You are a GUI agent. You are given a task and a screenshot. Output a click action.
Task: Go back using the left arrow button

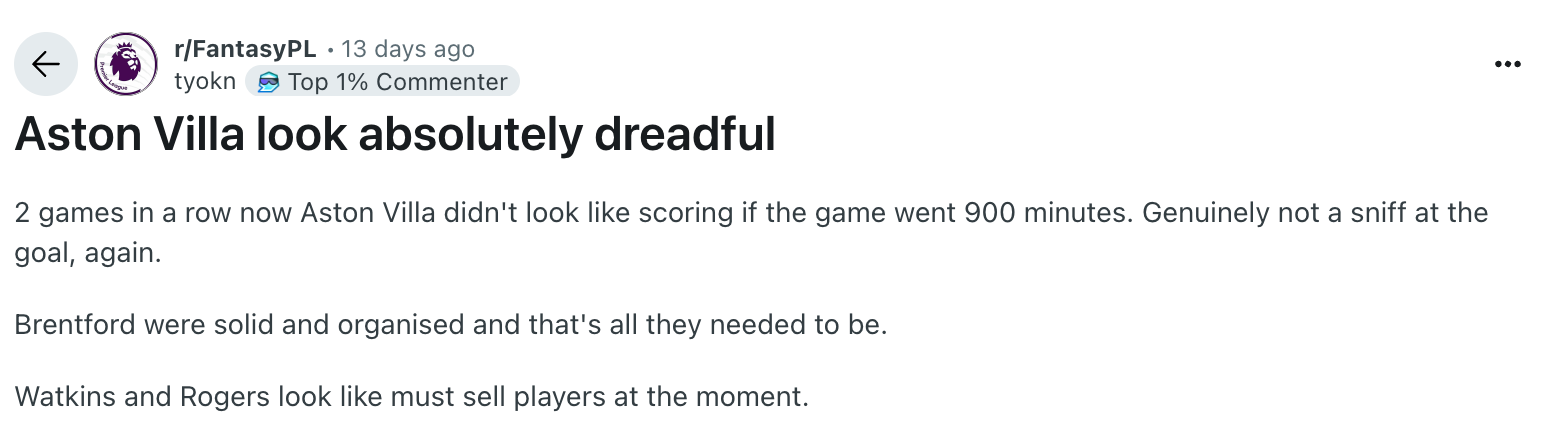pyautogui.click(x=45, y=64)
